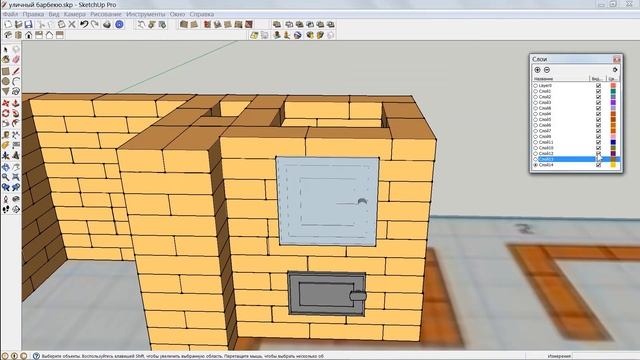Choose the Eraser tool in left toolbar

coord(16,60)
